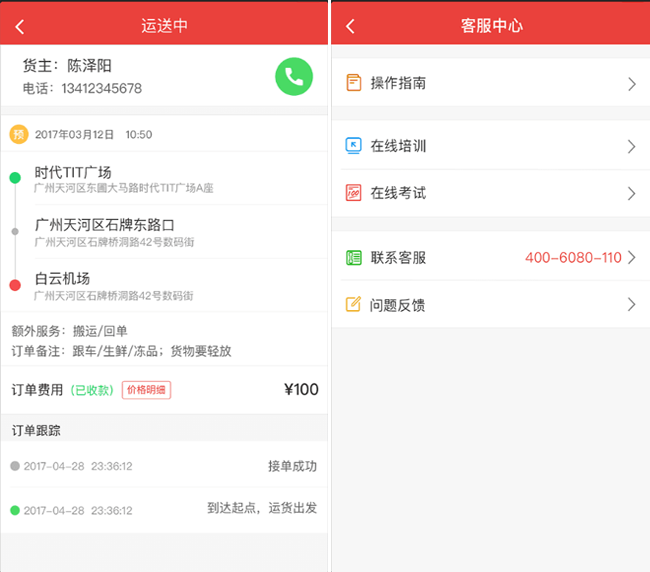Image resolution: width=650 pixels, height=572 pixels.
Task: Tap the phone number 13412345678
Action: [102, 88]
